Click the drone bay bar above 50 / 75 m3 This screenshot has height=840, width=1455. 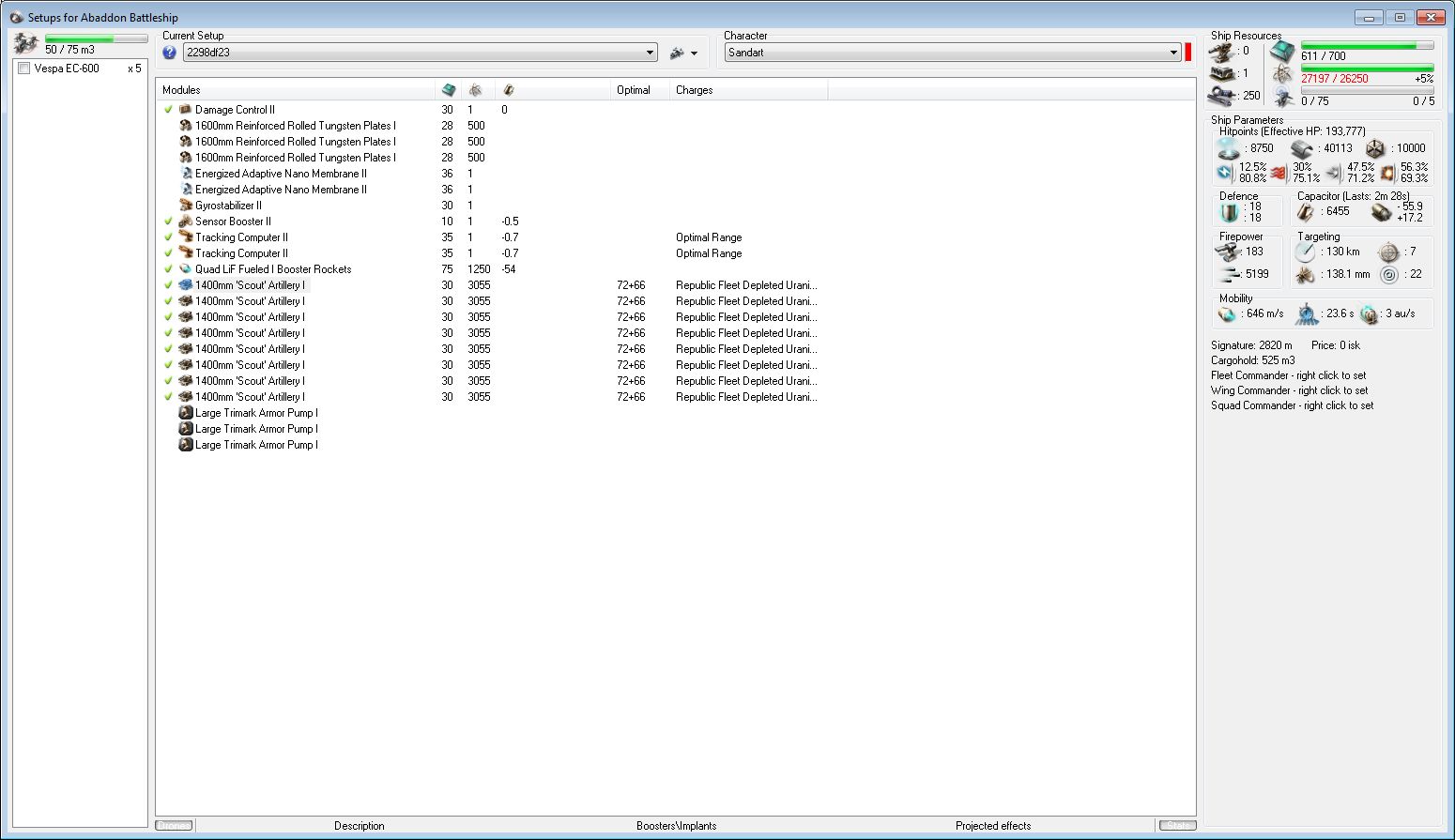[x=96, y=38]
